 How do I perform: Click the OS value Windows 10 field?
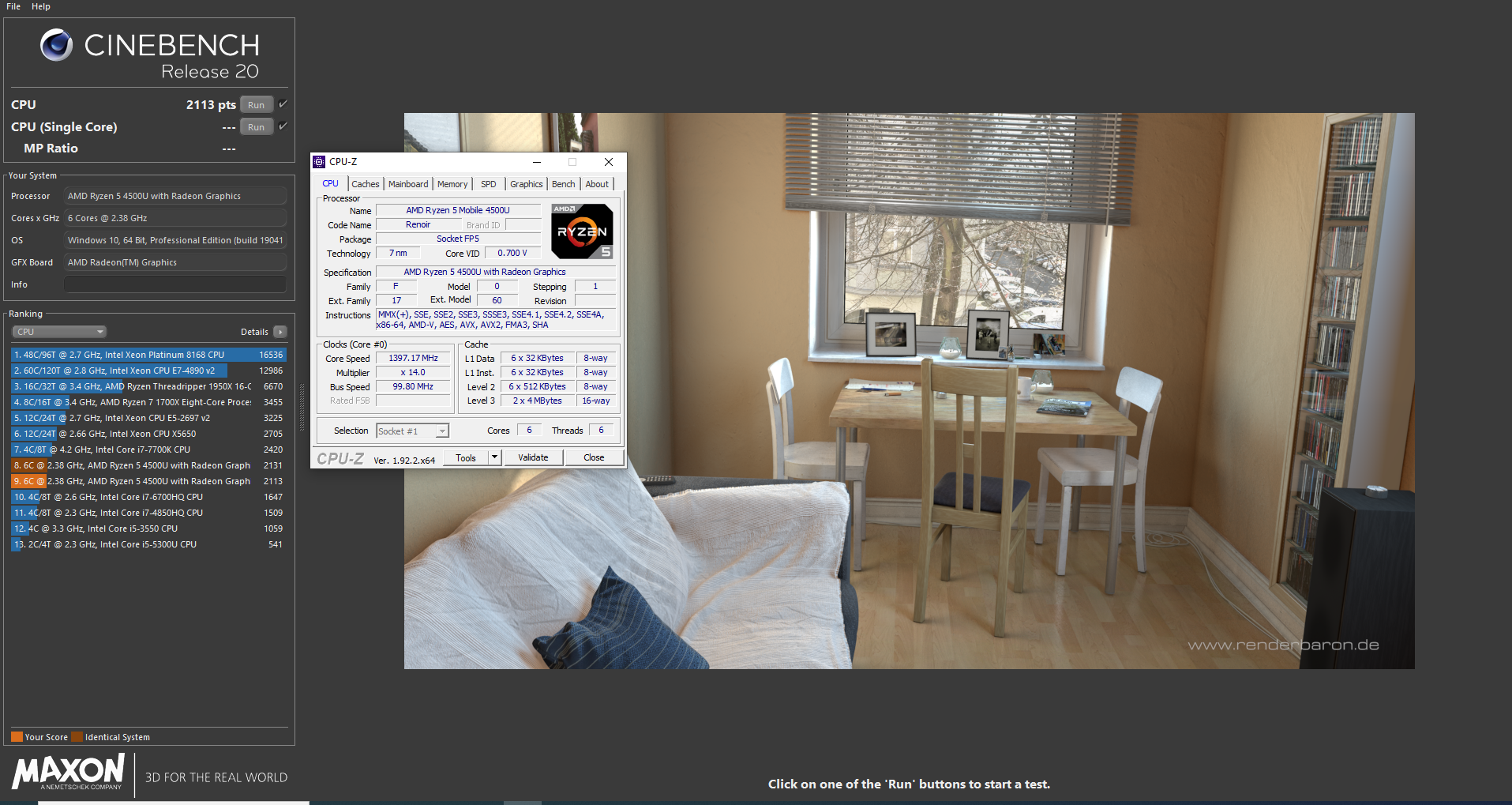[175, 240]
